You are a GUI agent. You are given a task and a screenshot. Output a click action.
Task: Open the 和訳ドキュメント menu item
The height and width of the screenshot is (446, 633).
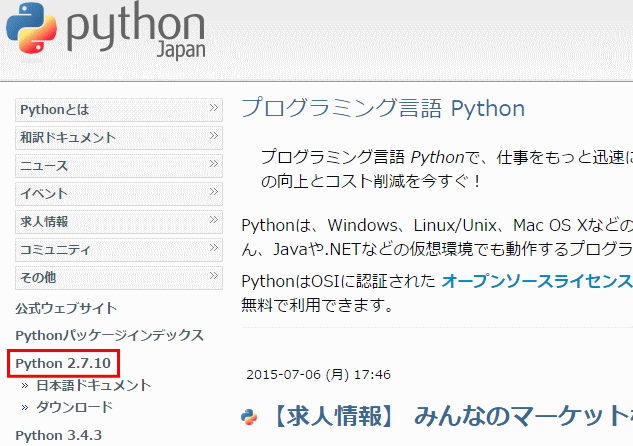point(119,138)
